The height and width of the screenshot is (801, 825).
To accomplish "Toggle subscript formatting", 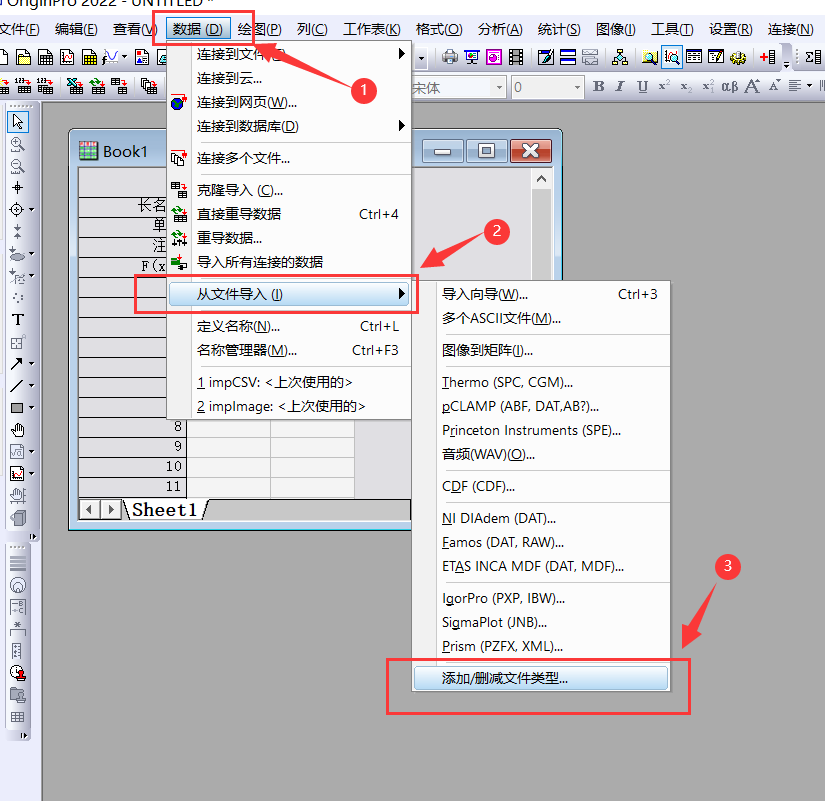I will (686, 87).
